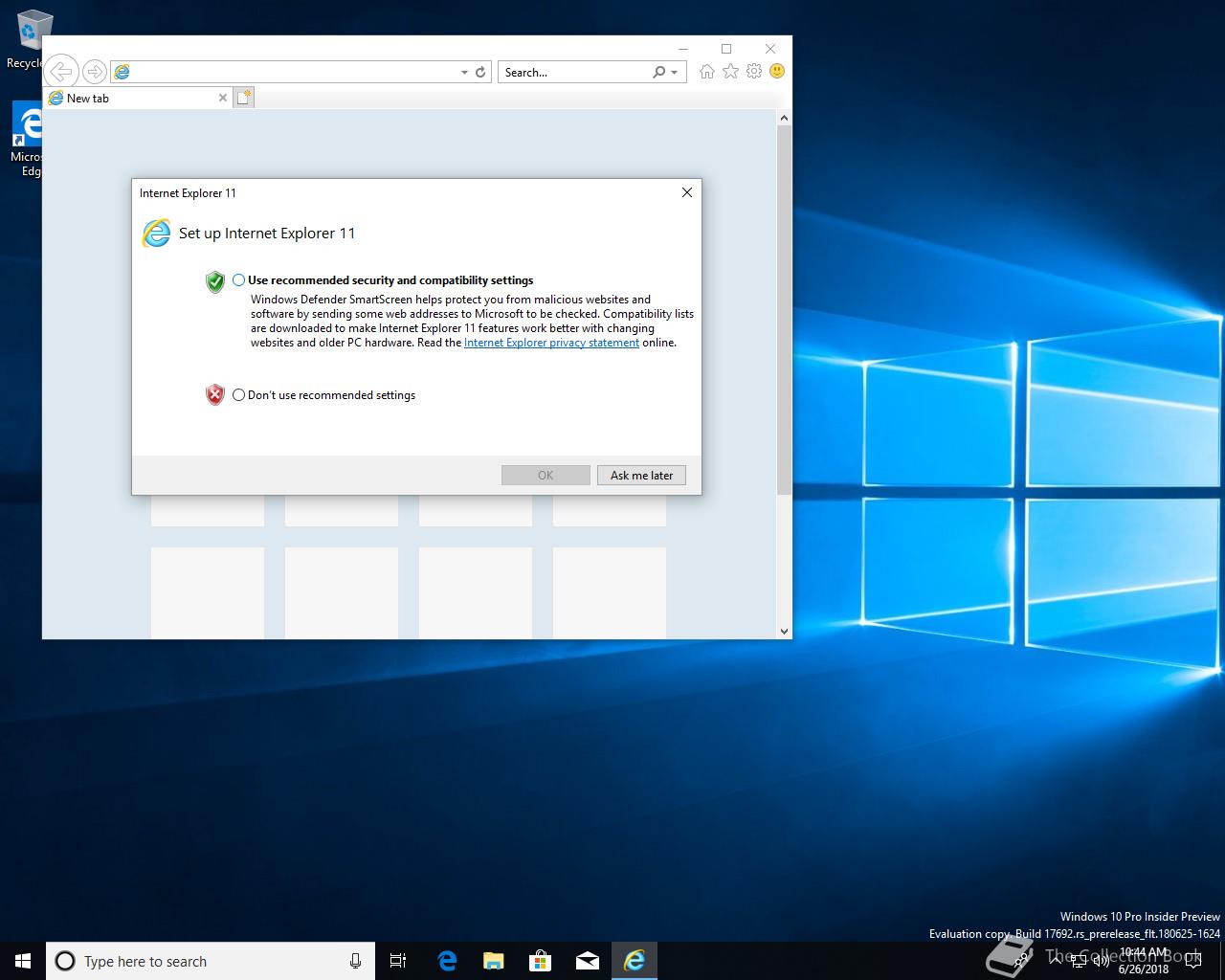Click the Ask me later button
The width and height of the screenshot is (1225, 980).
(641, 475)
